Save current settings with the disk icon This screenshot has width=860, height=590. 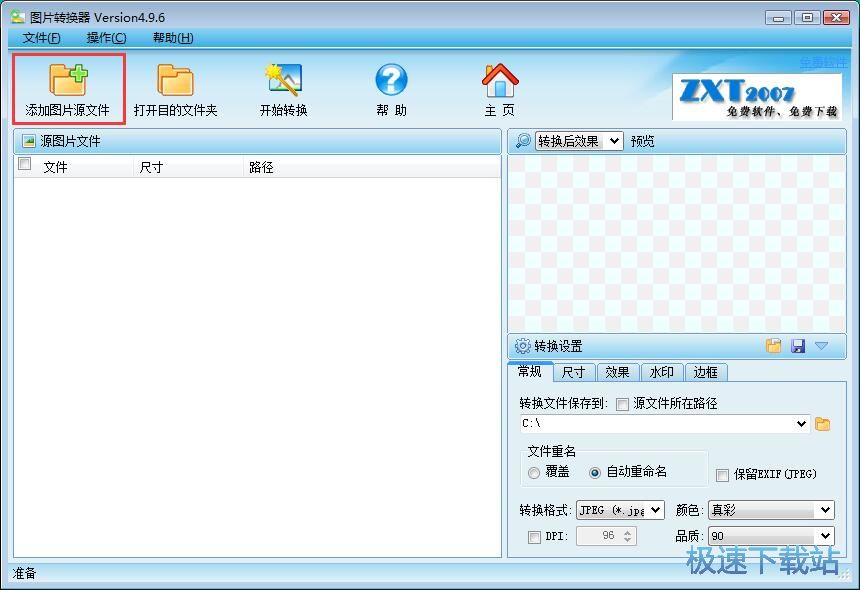[x=799, y=346]
